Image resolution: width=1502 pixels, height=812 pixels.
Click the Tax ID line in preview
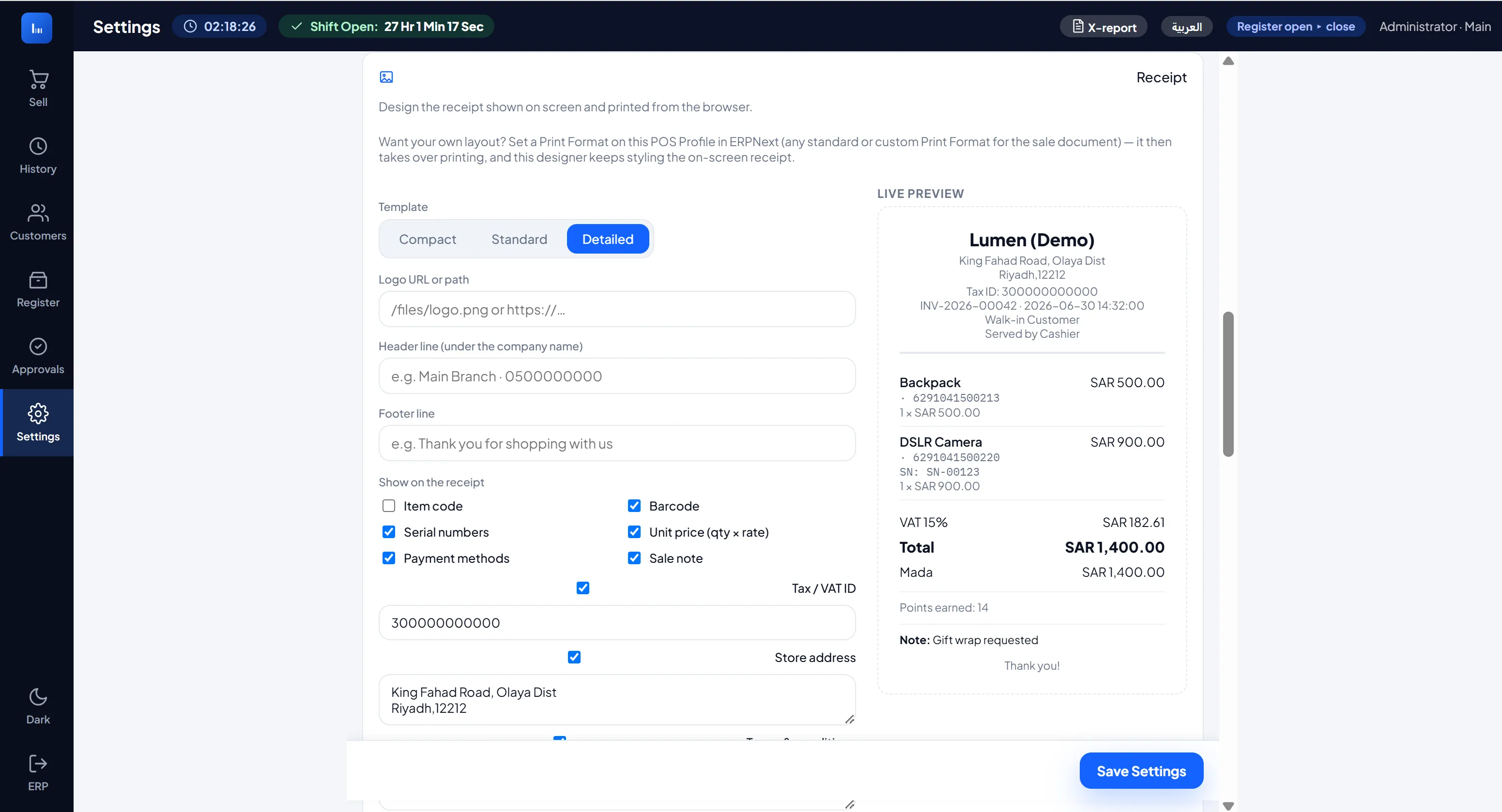tap(1031, 291)
